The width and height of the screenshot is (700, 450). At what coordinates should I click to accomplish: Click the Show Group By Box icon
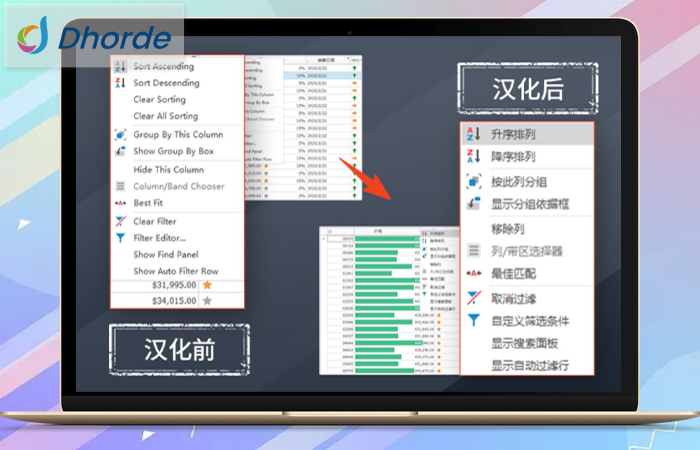click(x=120, y=151)
